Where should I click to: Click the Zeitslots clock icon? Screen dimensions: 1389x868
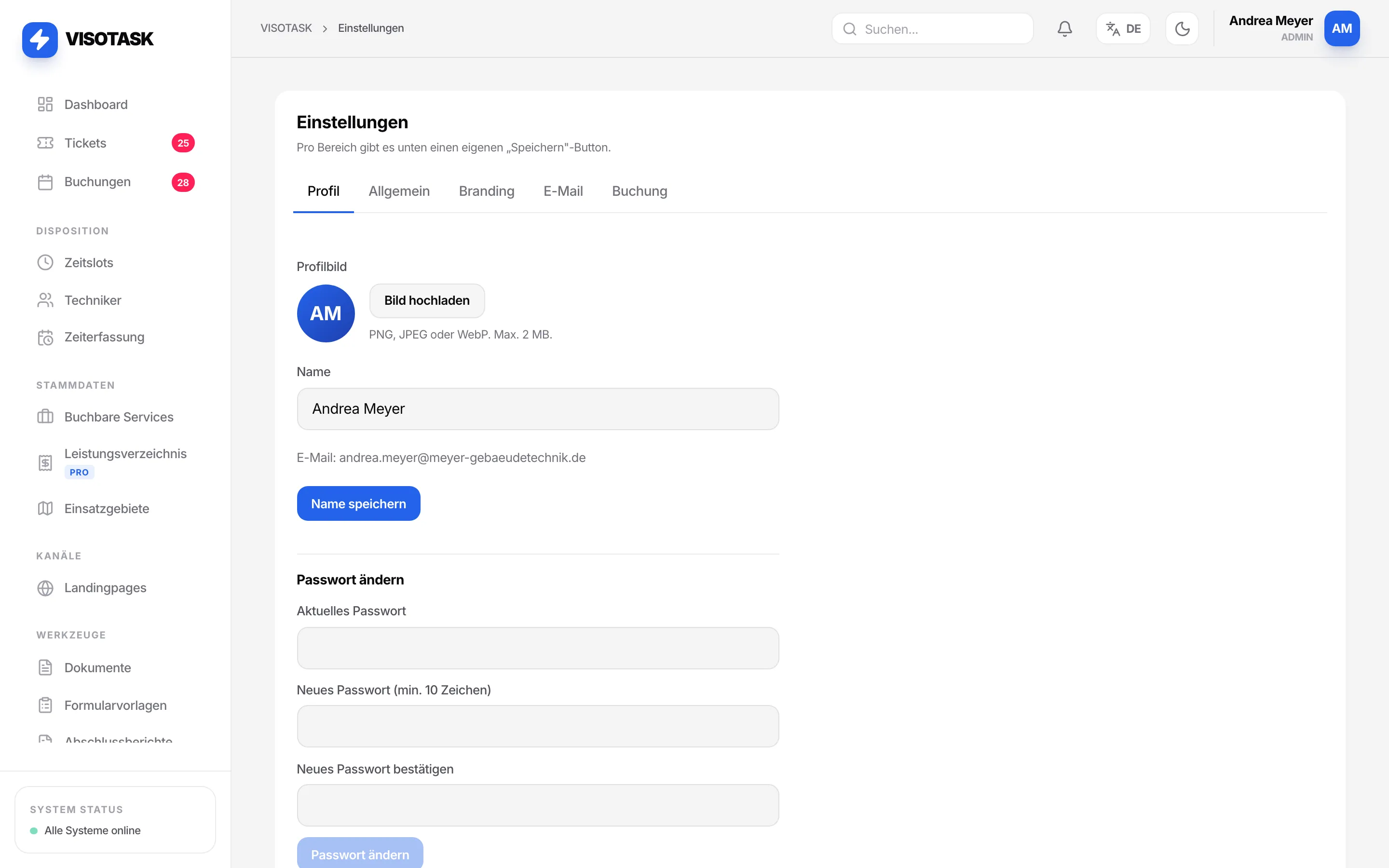pyautogui.click(x=45, y=262)
